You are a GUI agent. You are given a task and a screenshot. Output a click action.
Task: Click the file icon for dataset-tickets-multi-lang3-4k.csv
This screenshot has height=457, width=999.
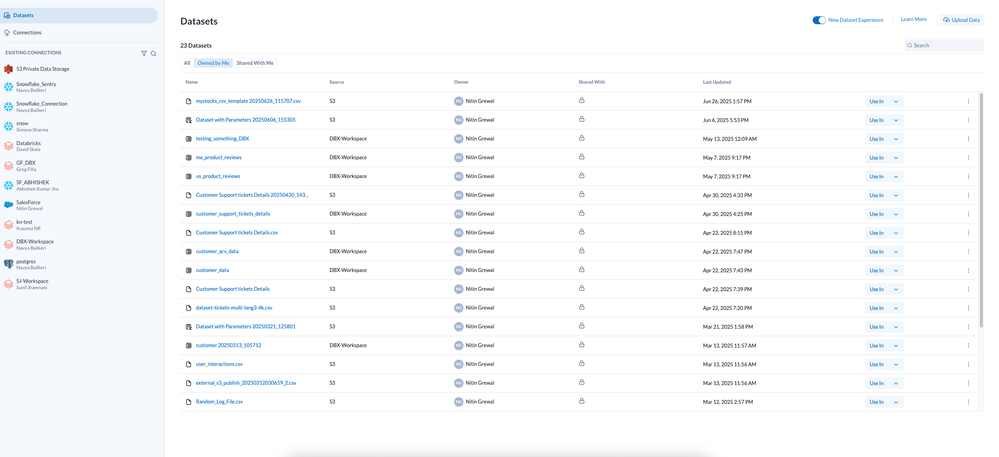[189, 308]
